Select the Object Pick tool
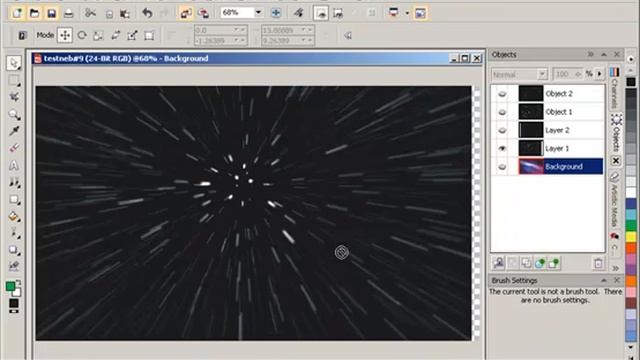This screenshot has height=360, width=640. coord(14,63)
